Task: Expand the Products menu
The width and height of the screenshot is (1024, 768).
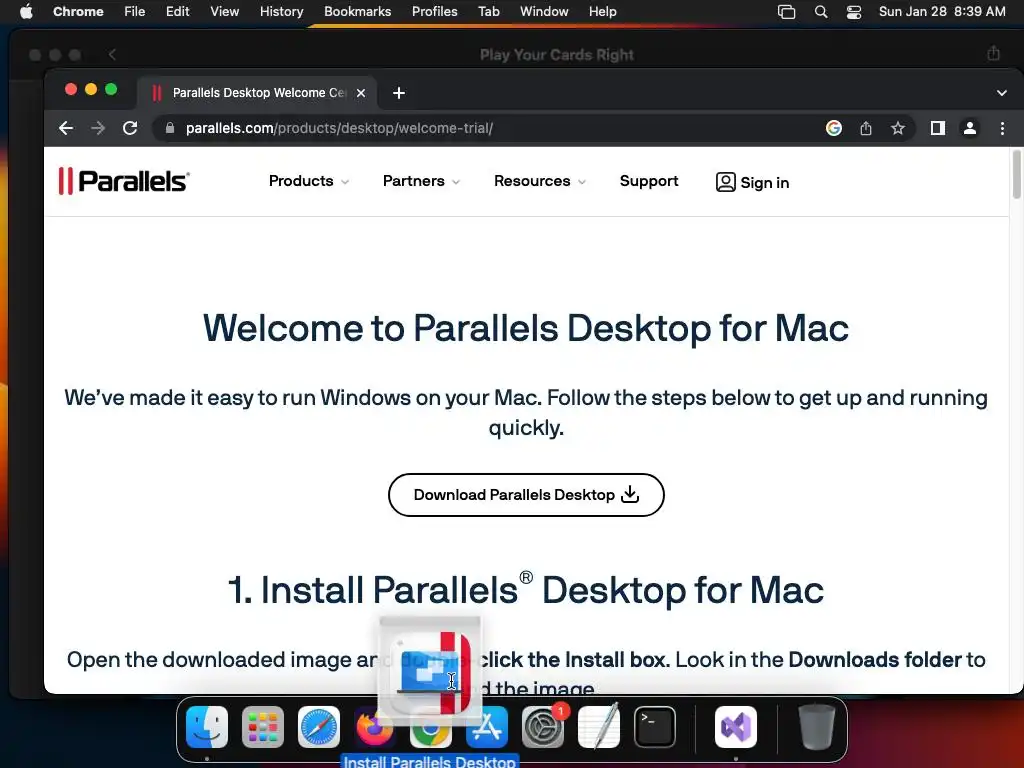Action: point(308,181)
